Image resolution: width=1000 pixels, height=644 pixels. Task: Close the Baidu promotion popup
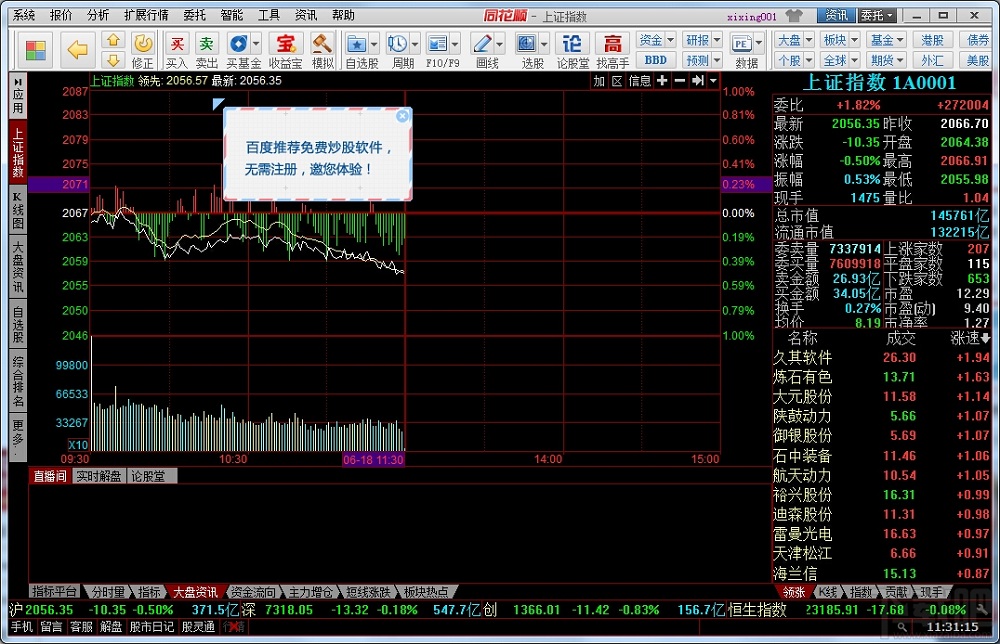[x=403, y=116]
